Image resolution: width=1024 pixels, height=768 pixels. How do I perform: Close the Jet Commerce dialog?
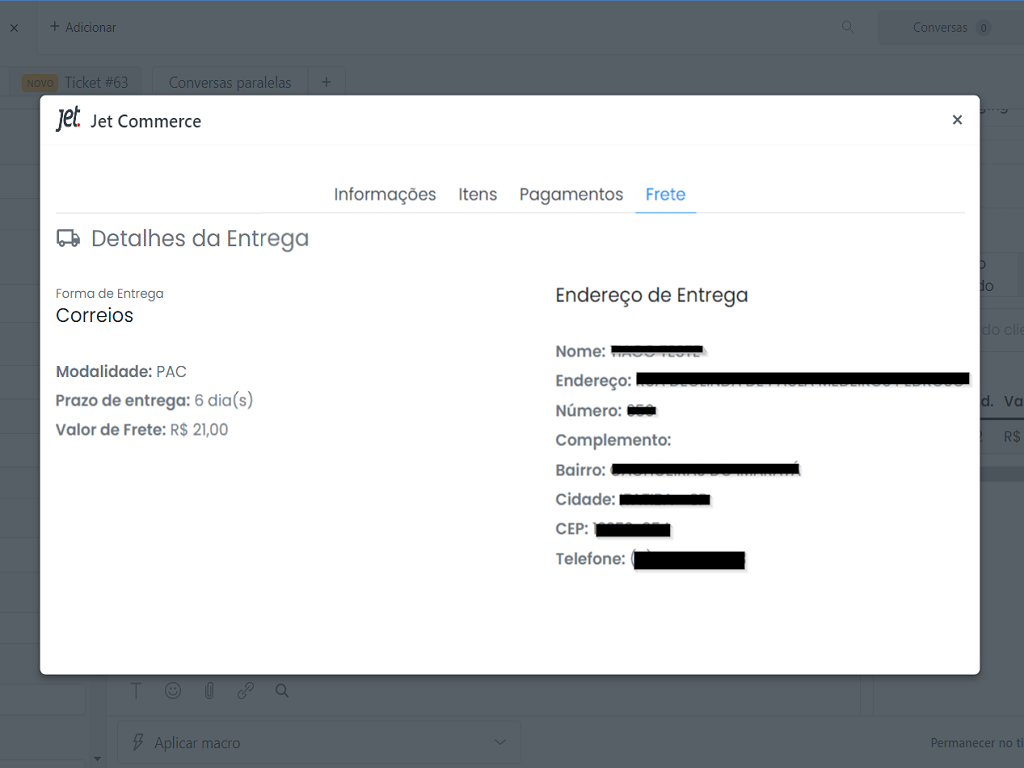click(957, 120)
